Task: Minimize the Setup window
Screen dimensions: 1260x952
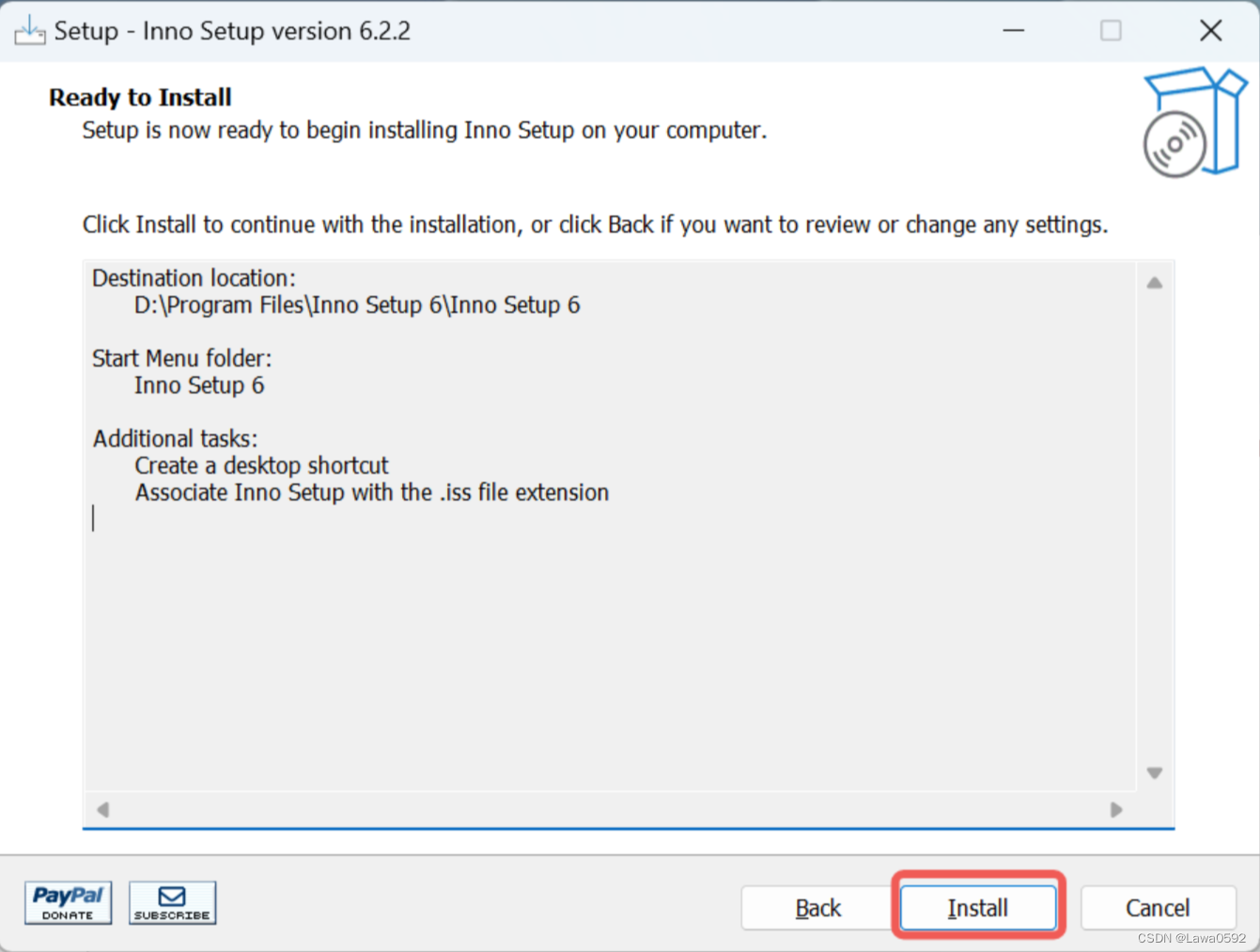Action: (1013, 30)
